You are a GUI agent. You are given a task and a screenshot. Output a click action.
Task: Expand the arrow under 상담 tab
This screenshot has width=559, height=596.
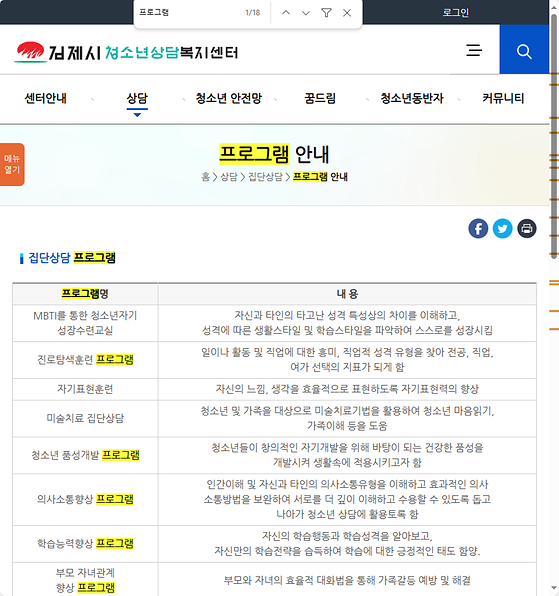(137, 114)
